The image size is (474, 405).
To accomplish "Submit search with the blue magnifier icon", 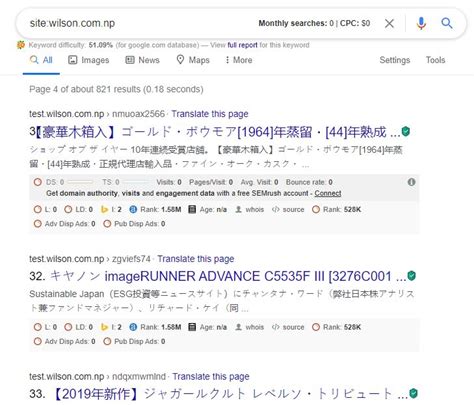I will (x=447, y=23).
